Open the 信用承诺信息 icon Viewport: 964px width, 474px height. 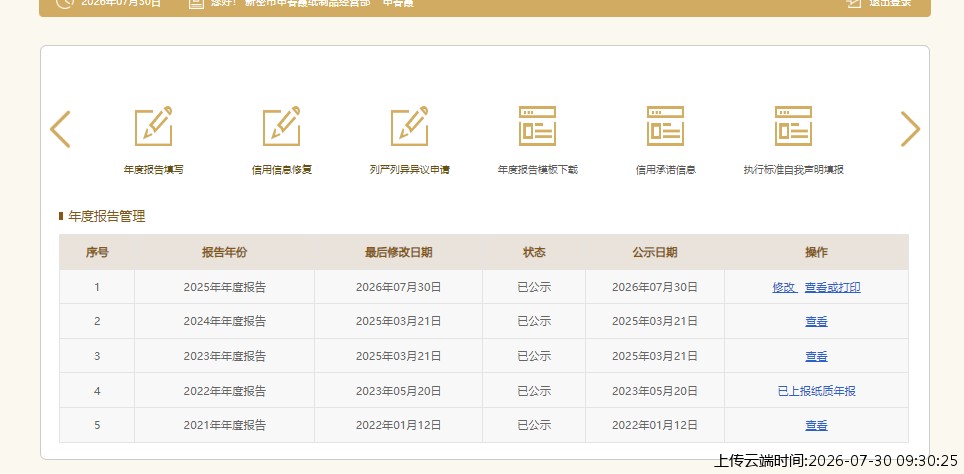(x=665, y=126)
